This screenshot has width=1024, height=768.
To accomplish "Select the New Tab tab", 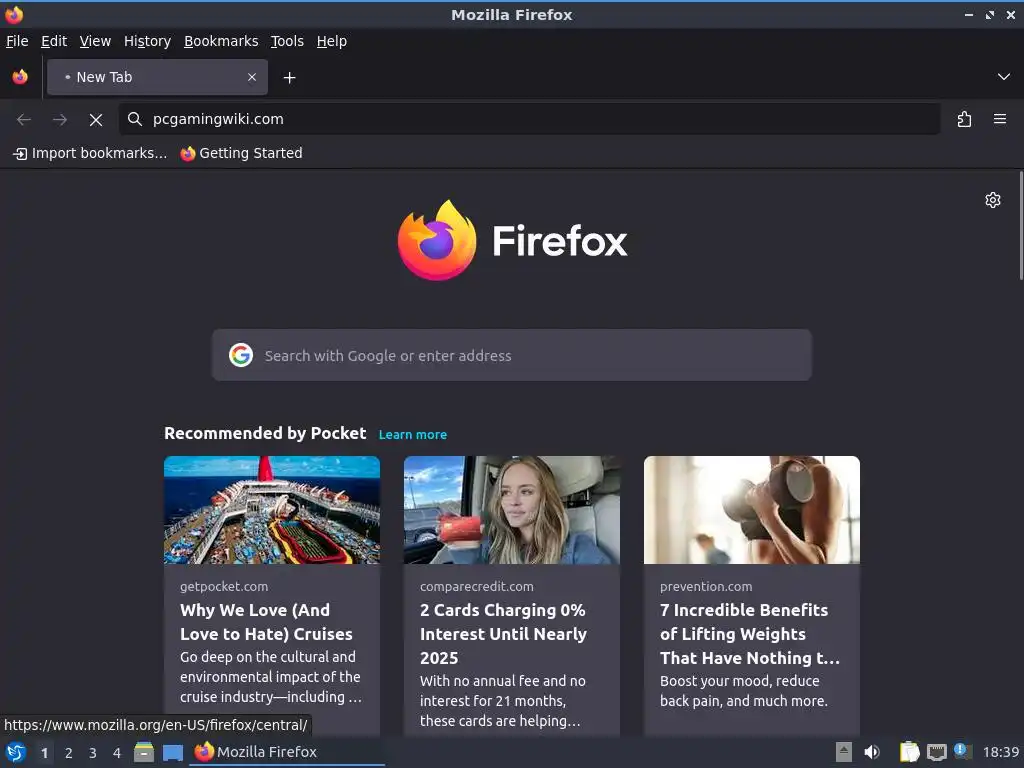I will [157, 77].
